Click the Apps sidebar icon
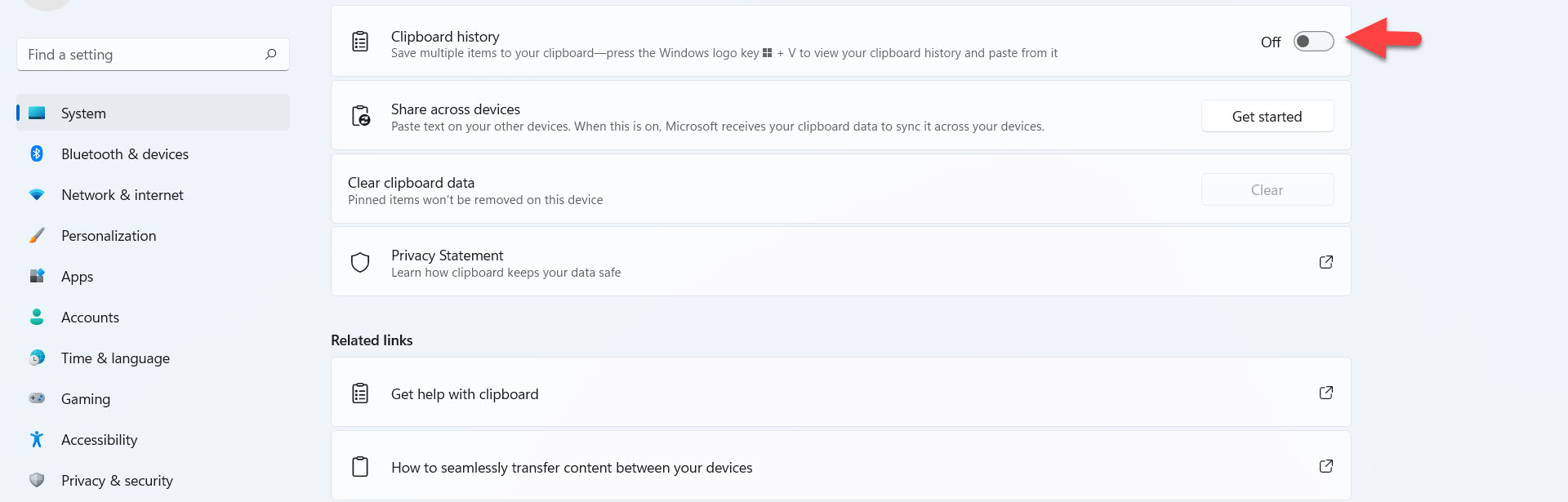 coord(37,277)
